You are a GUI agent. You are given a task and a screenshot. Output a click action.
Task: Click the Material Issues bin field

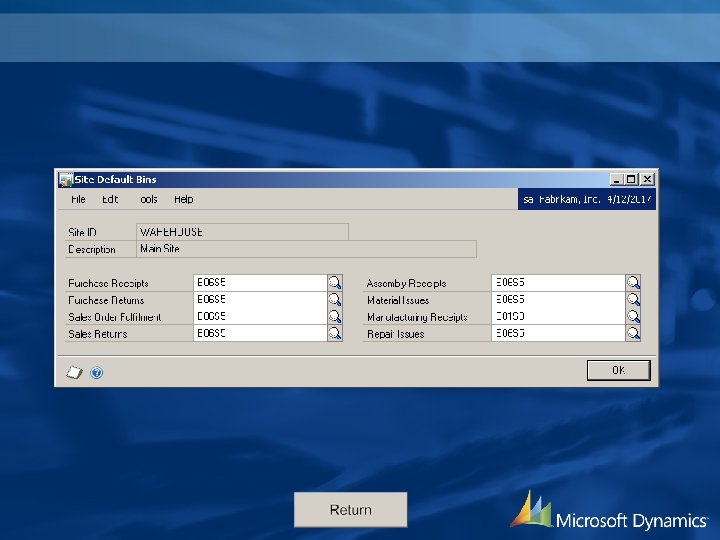click(x=558, y=299)
